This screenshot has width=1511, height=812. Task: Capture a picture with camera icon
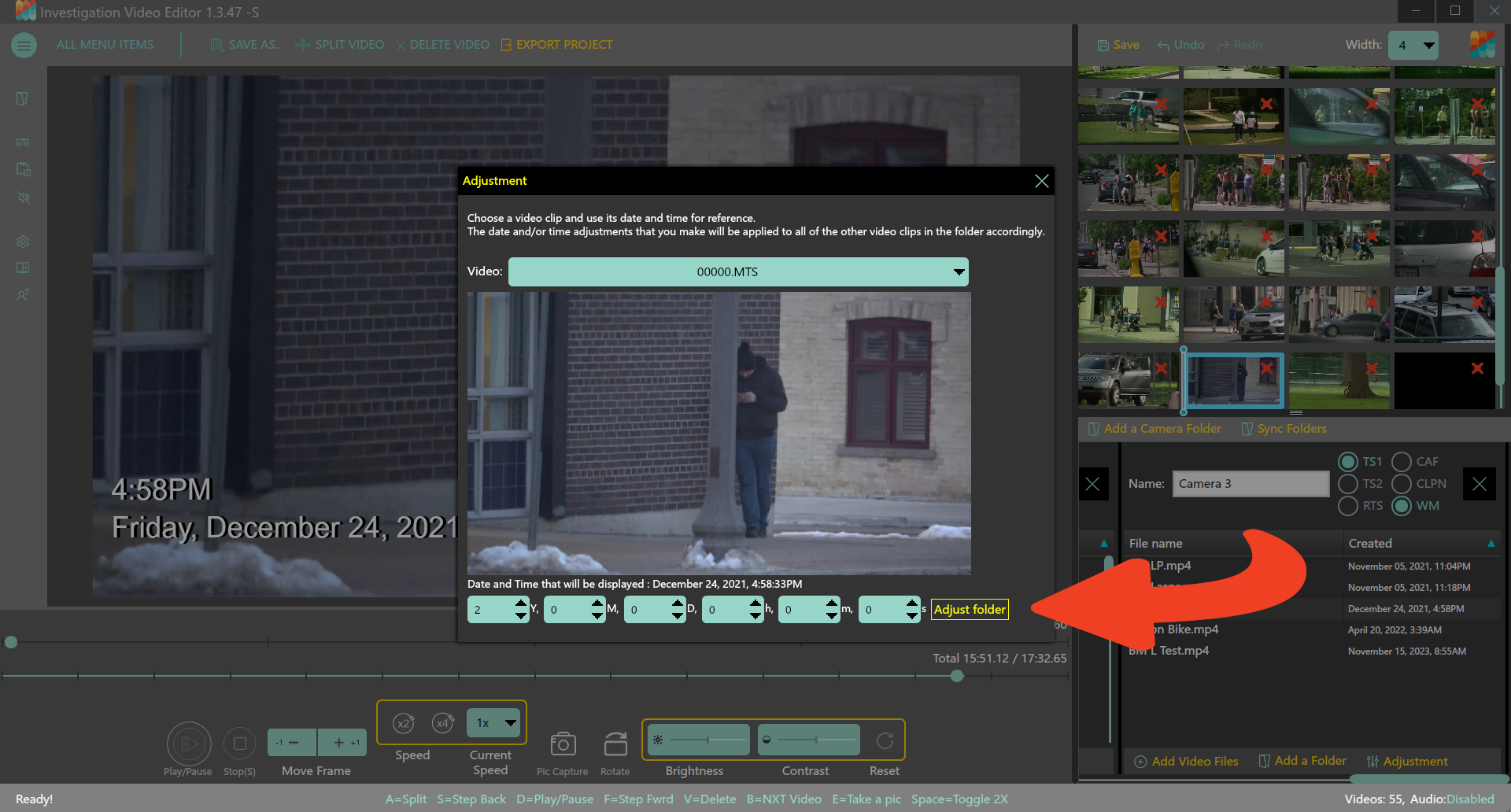pyautogui.click(x=563, y=744)
